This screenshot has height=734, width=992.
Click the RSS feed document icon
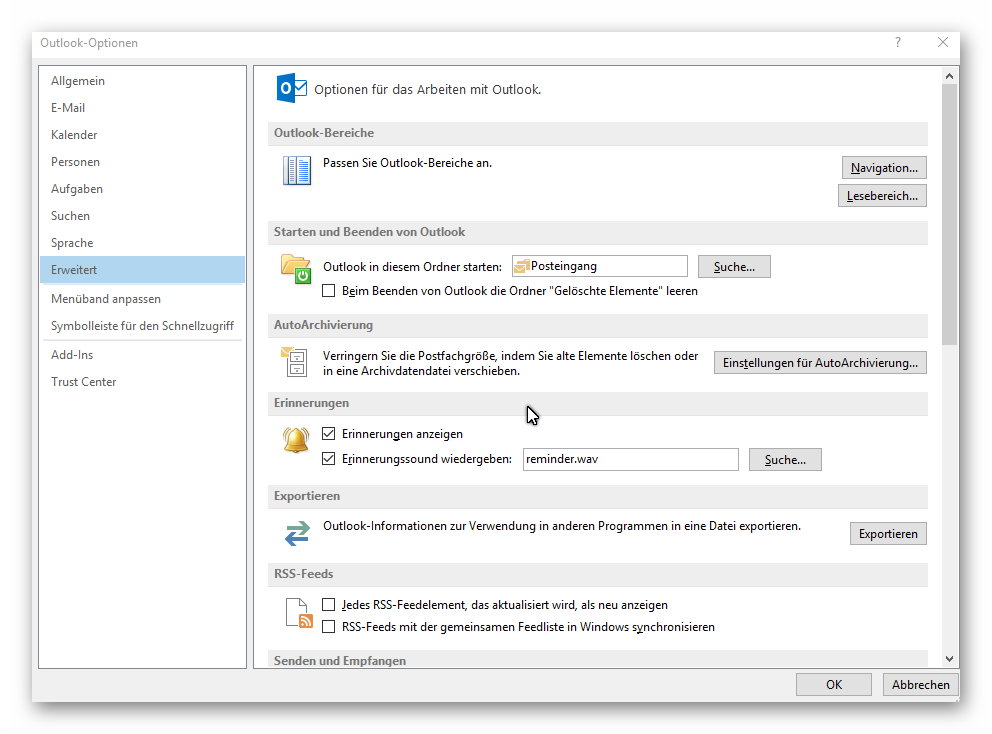tap(299, 613)
